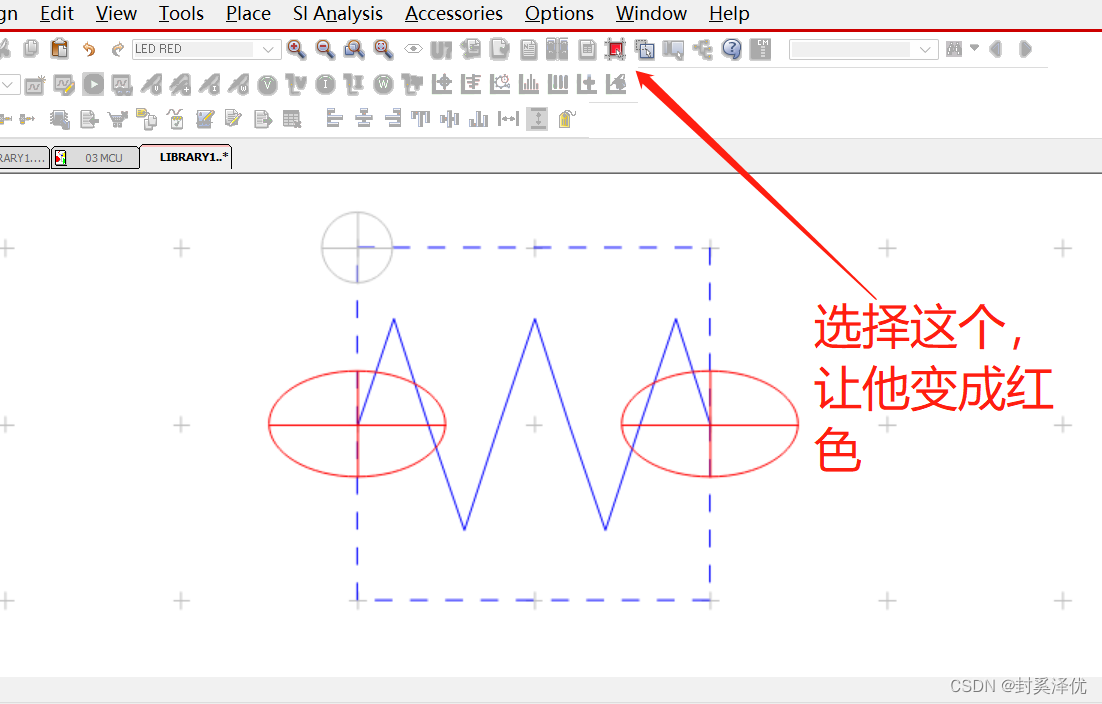The height and width of the screenshot is (704, 1102).
Task: Open the binoculars search options arrow
Action: (x=974, y=48)
